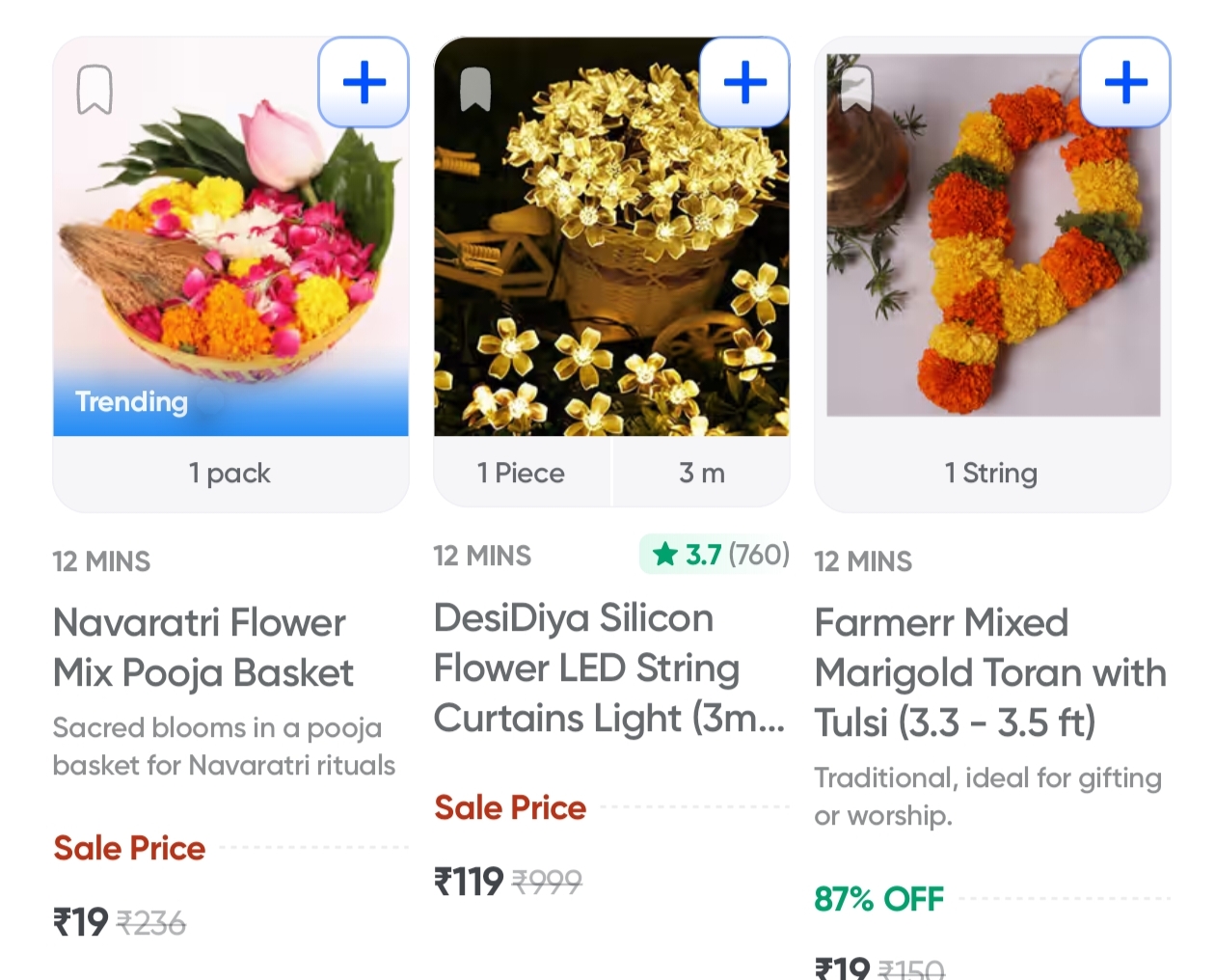Select the 1 Piece variant option
This screenshot has width=1215, height=980.
tap(521, 473)
